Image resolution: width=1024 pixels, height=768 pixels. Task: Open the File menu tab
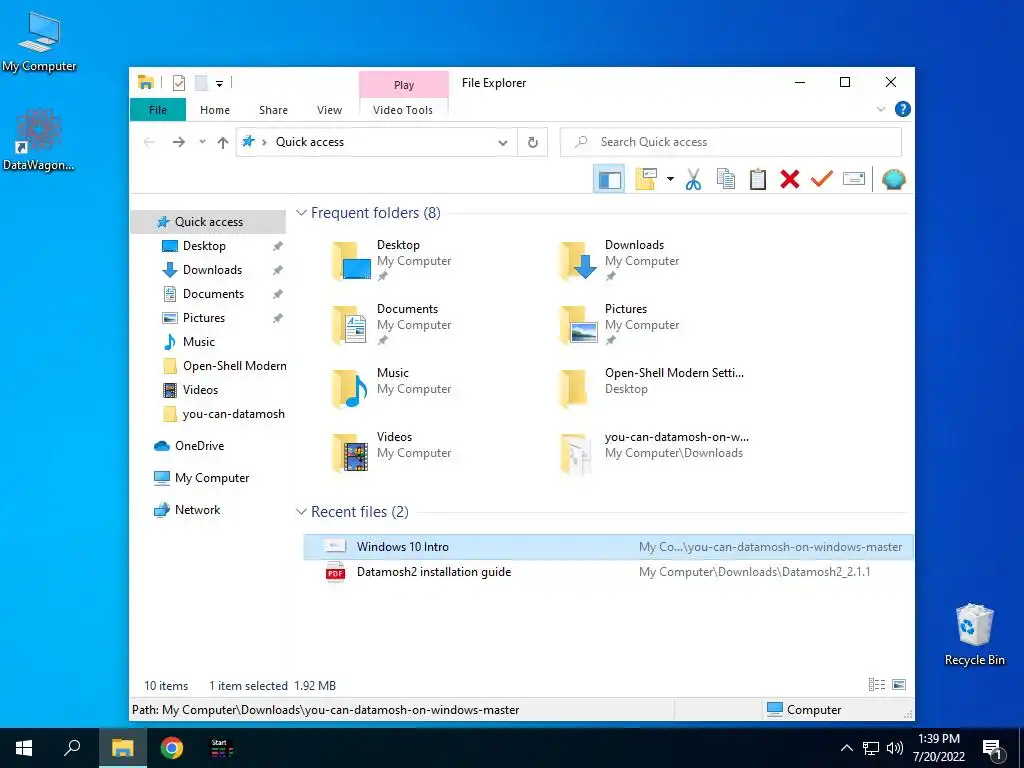pyautogui.click(x=157, y=110)
